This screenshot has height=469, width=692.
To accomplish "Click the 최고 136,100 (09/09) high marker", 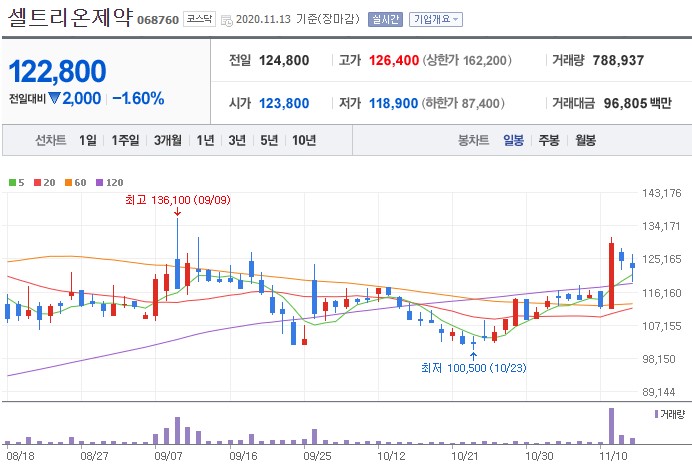I will (177, 200).
